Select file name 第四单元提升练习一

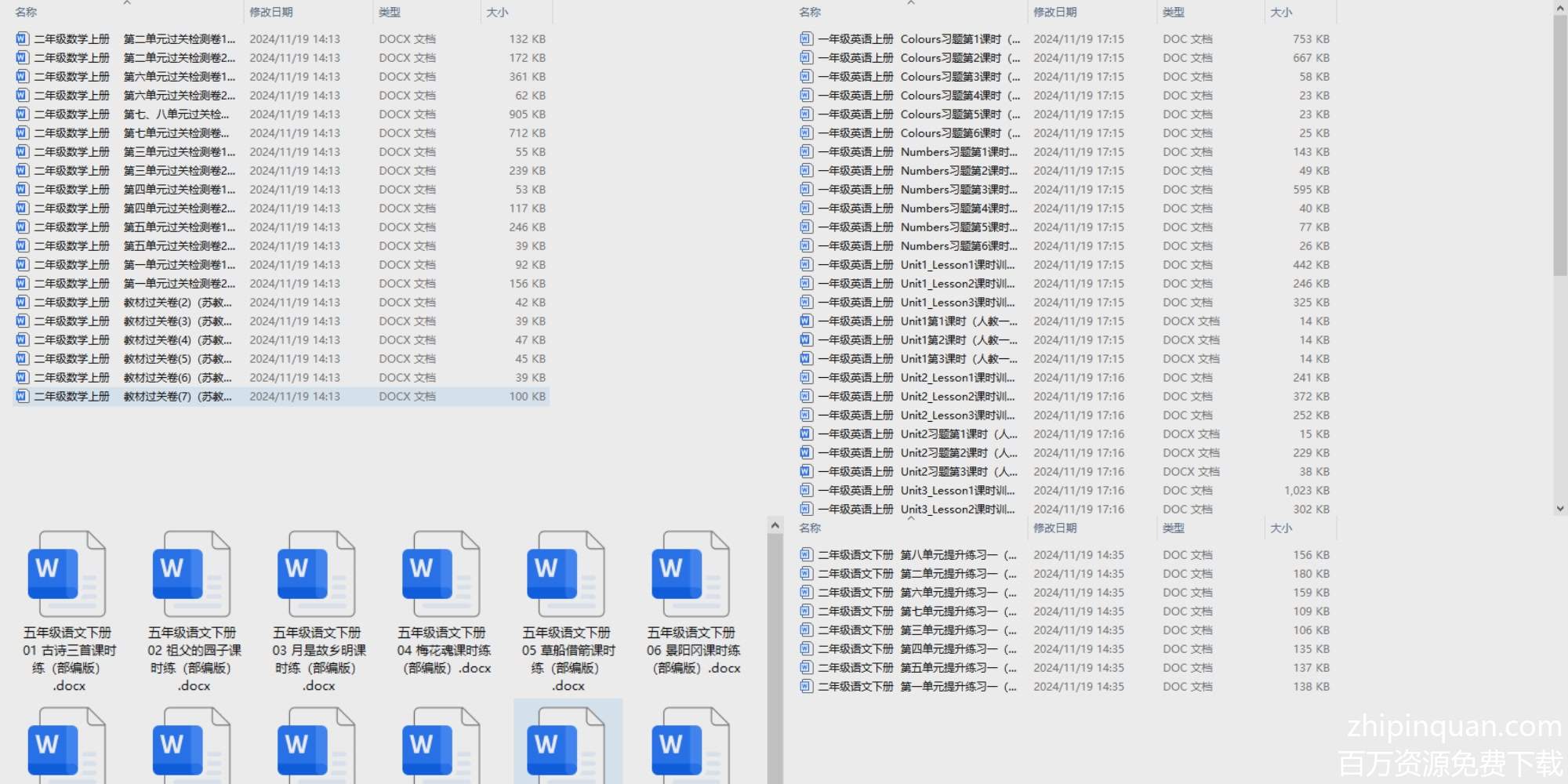(x=917, y=648)
